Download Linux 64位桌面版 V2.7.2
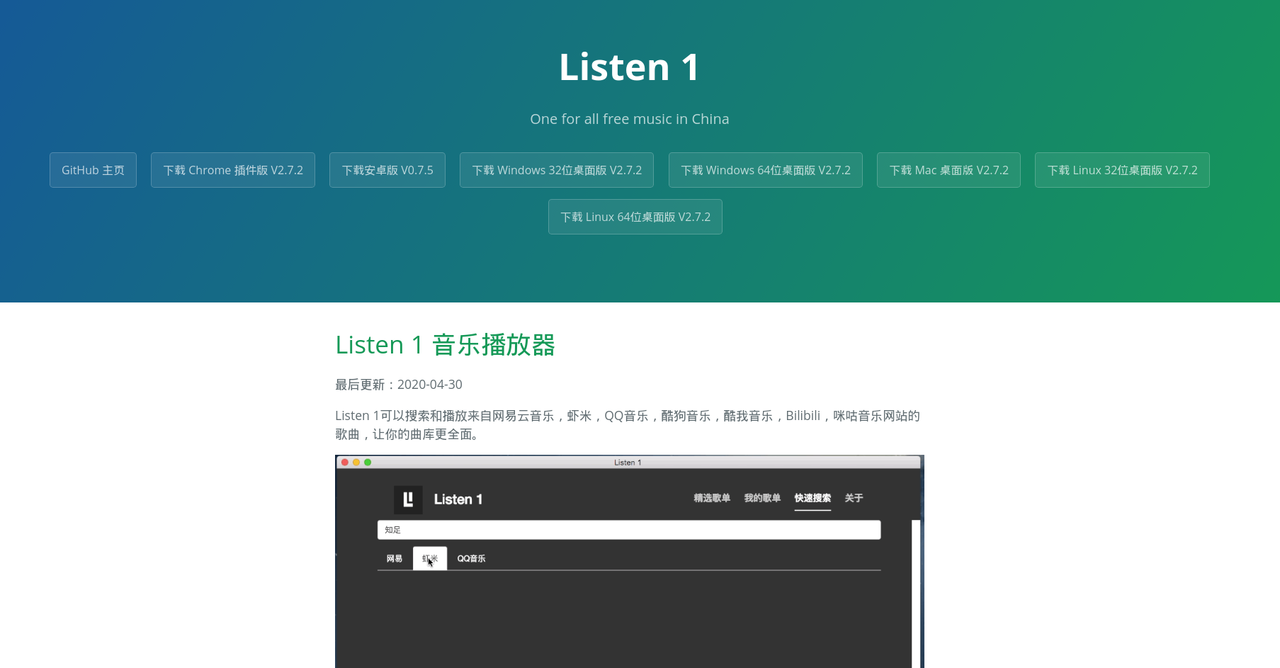1280x668 pixels. (x=635, y=217)
